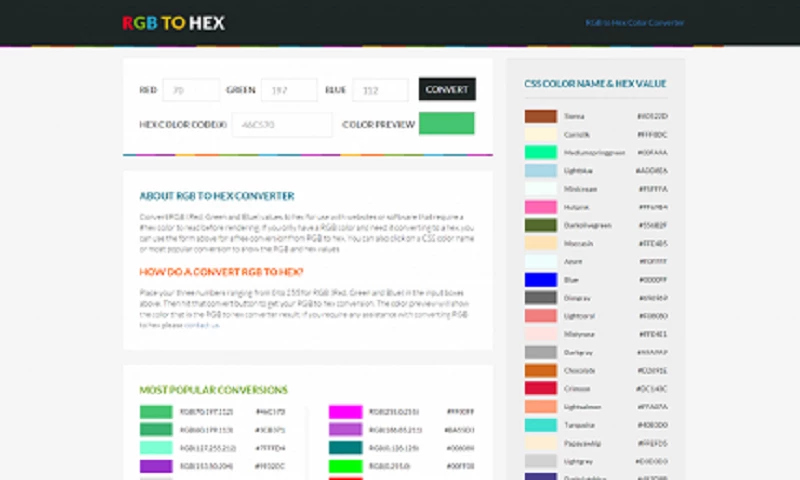Choose the Darkolivegreen color name
The height and width of the screenshot is (480, 800).
coord(587,225)
